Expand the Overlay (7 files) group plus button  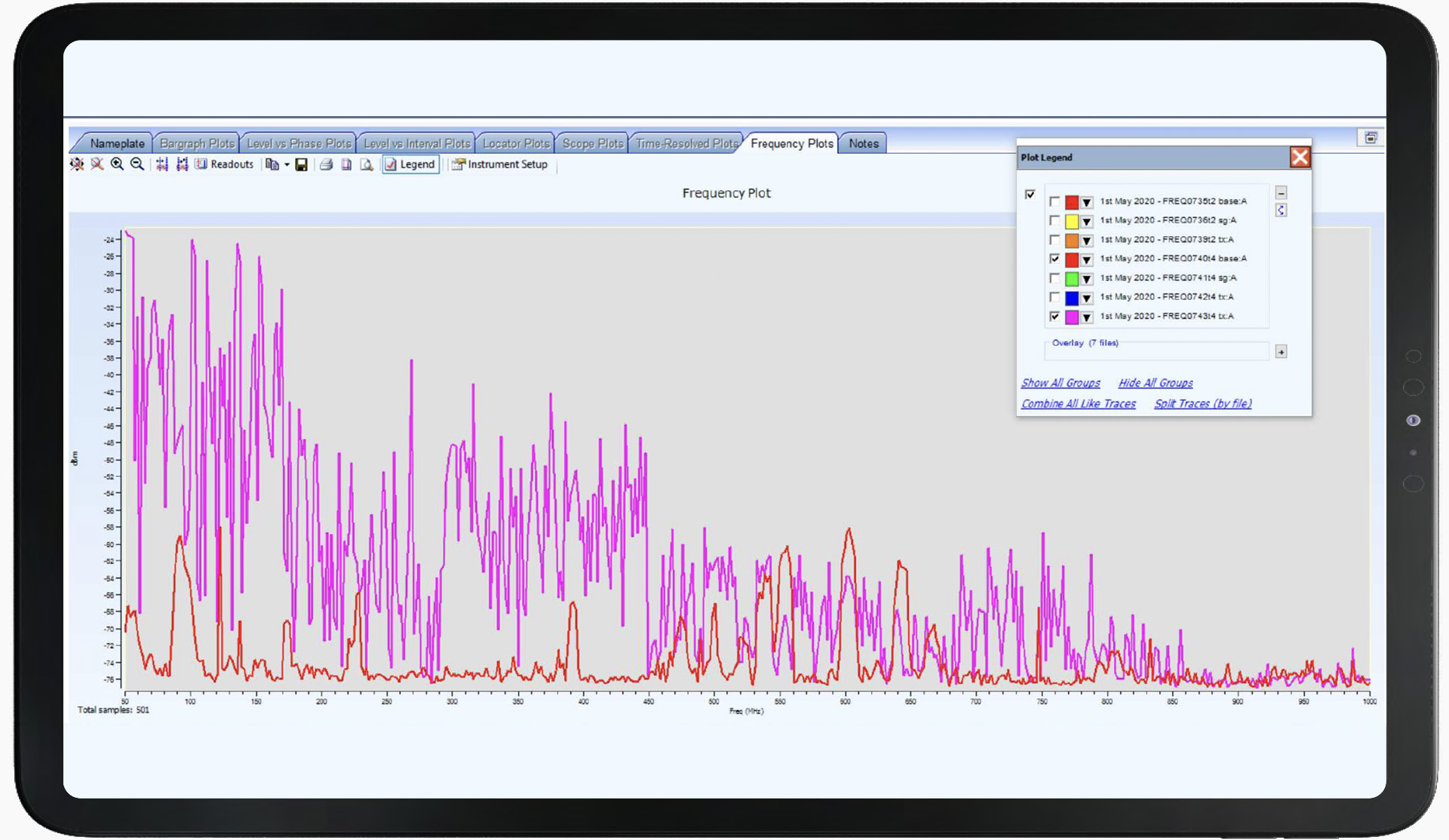[1281, 352]
